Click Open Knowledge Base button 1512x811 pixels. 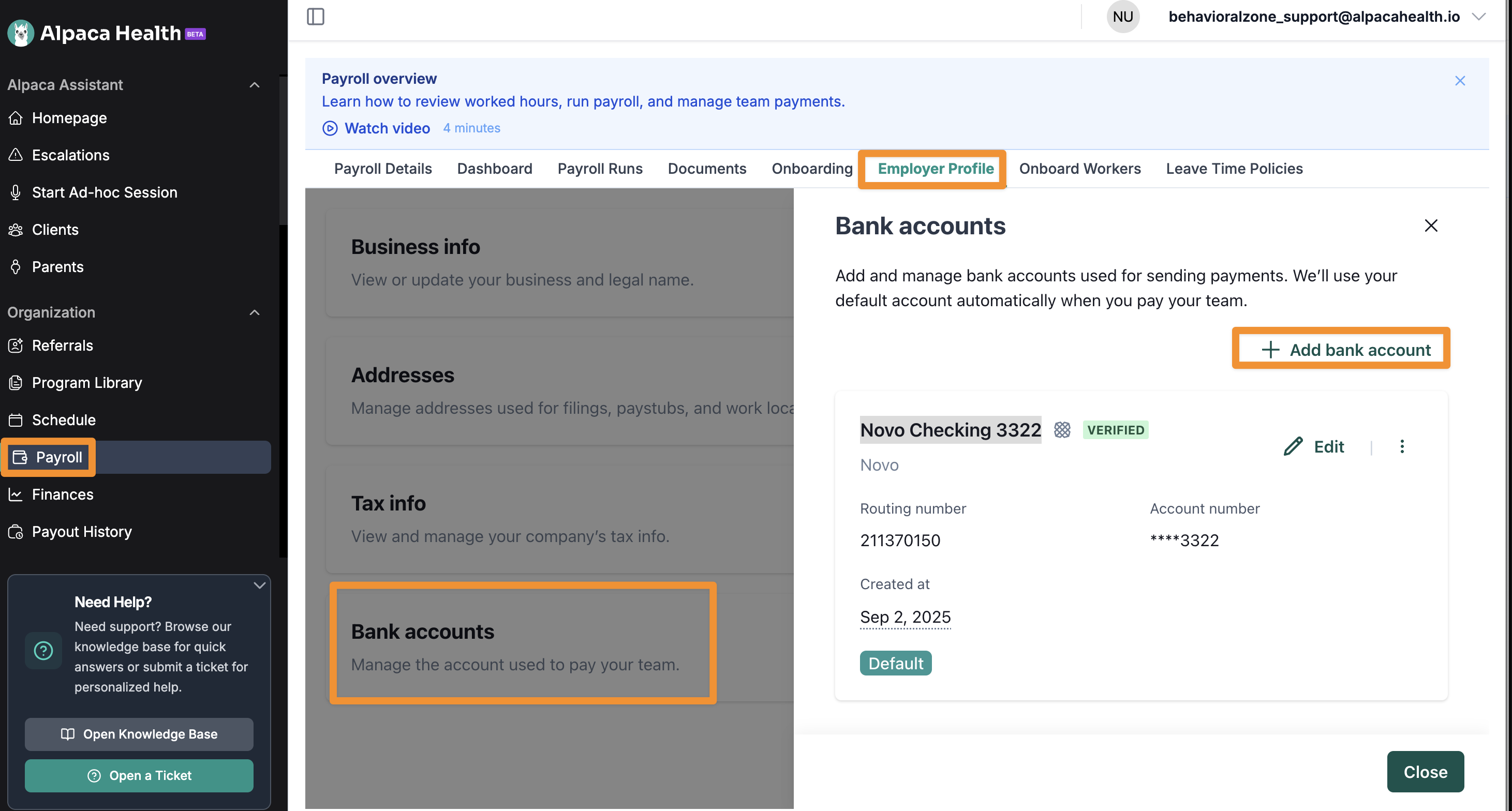click(x=139, y=734)
